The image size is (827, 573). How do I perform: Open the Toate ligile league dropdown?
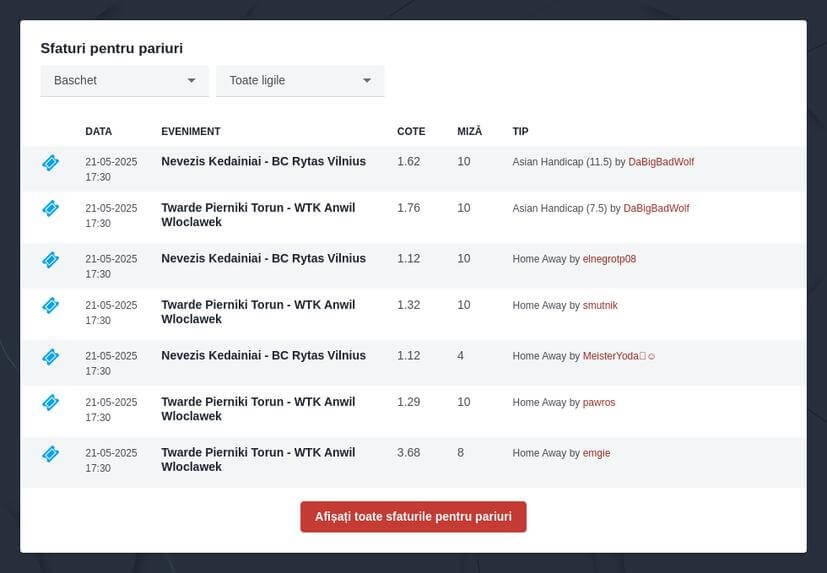point(300,81)
